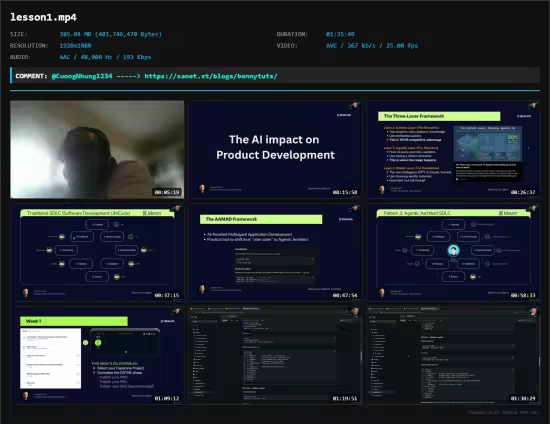Select the AVC video details text
The width and height of the screenshot is (550, 424).
pos(372,46)
